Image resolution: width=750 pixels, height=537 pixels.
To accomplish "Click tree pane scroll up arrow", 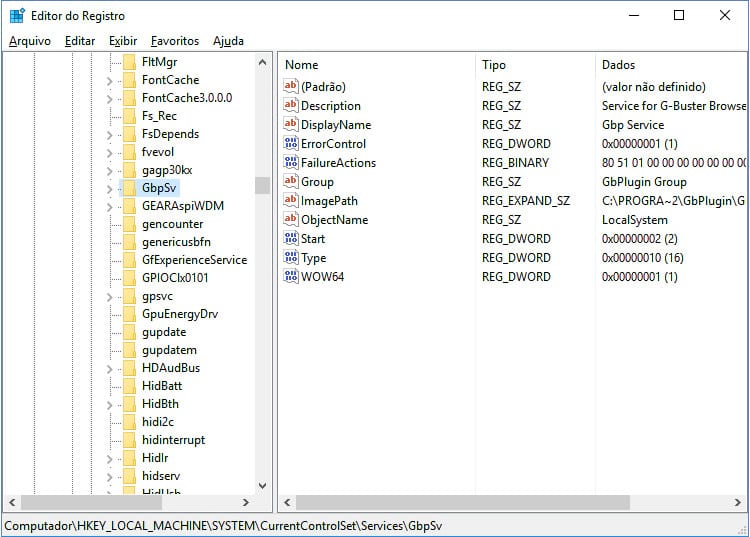I will (263, 62).
